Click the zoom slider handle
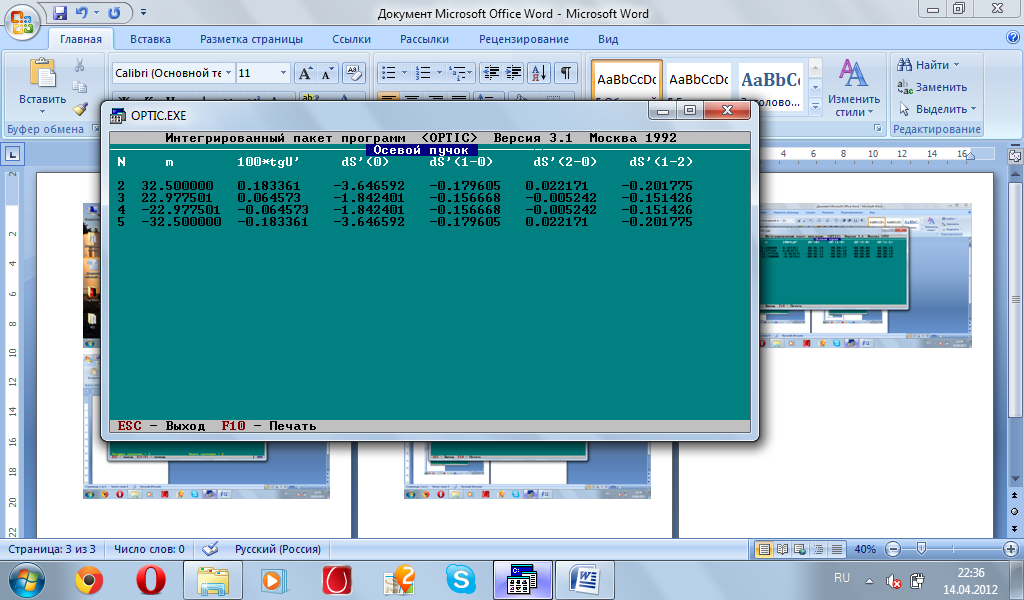 (x=921, y=549)
